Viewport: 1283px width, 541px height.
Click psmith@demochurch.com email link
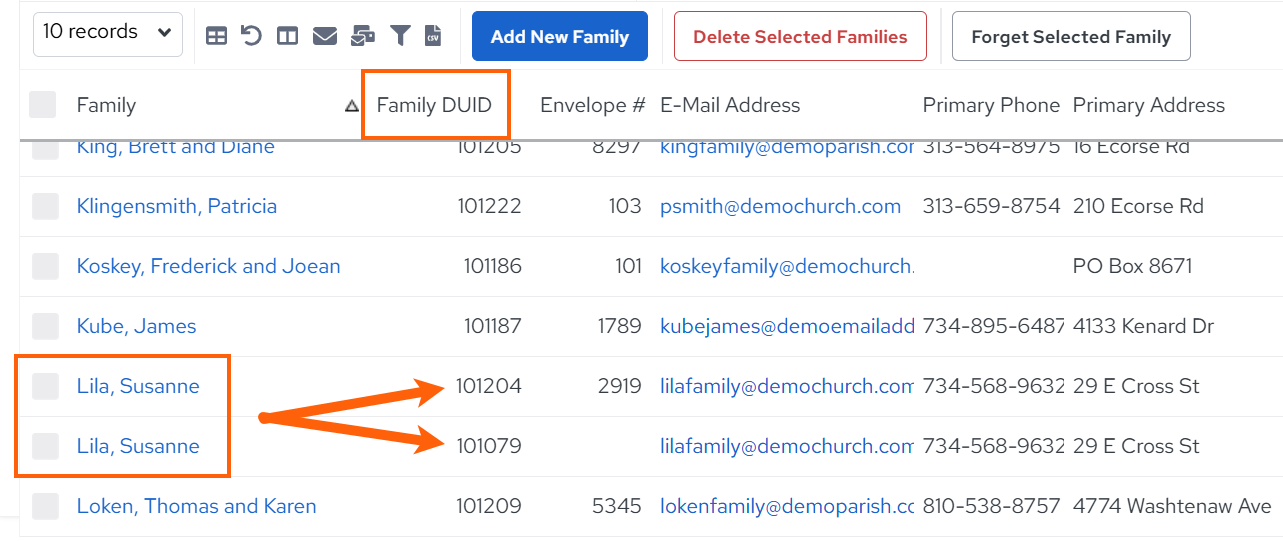pyautogui.click(x=780, y=206)
